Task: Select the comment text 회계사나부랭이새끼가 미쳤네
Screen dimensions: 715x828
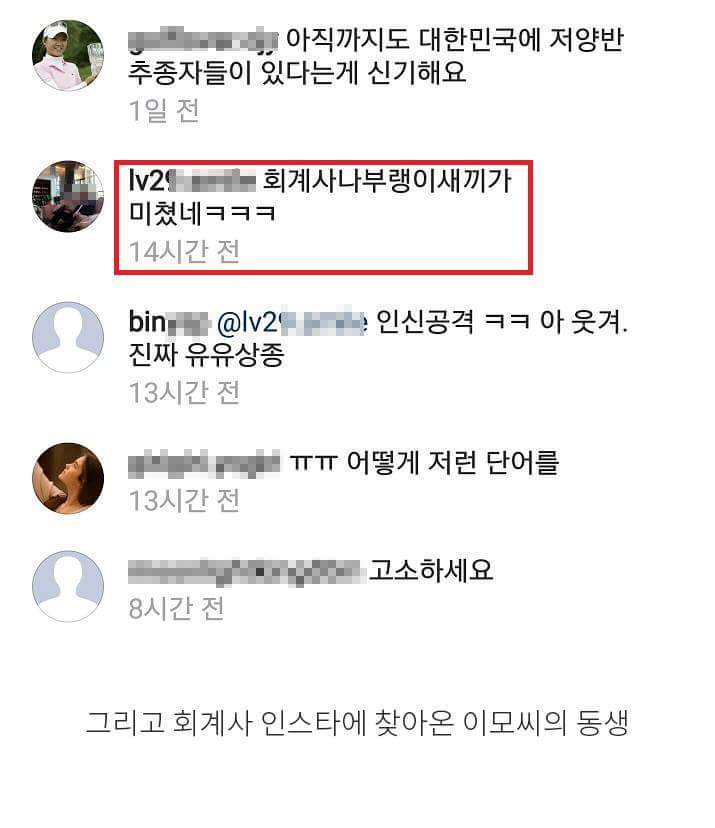Action: tap(320, 197)
